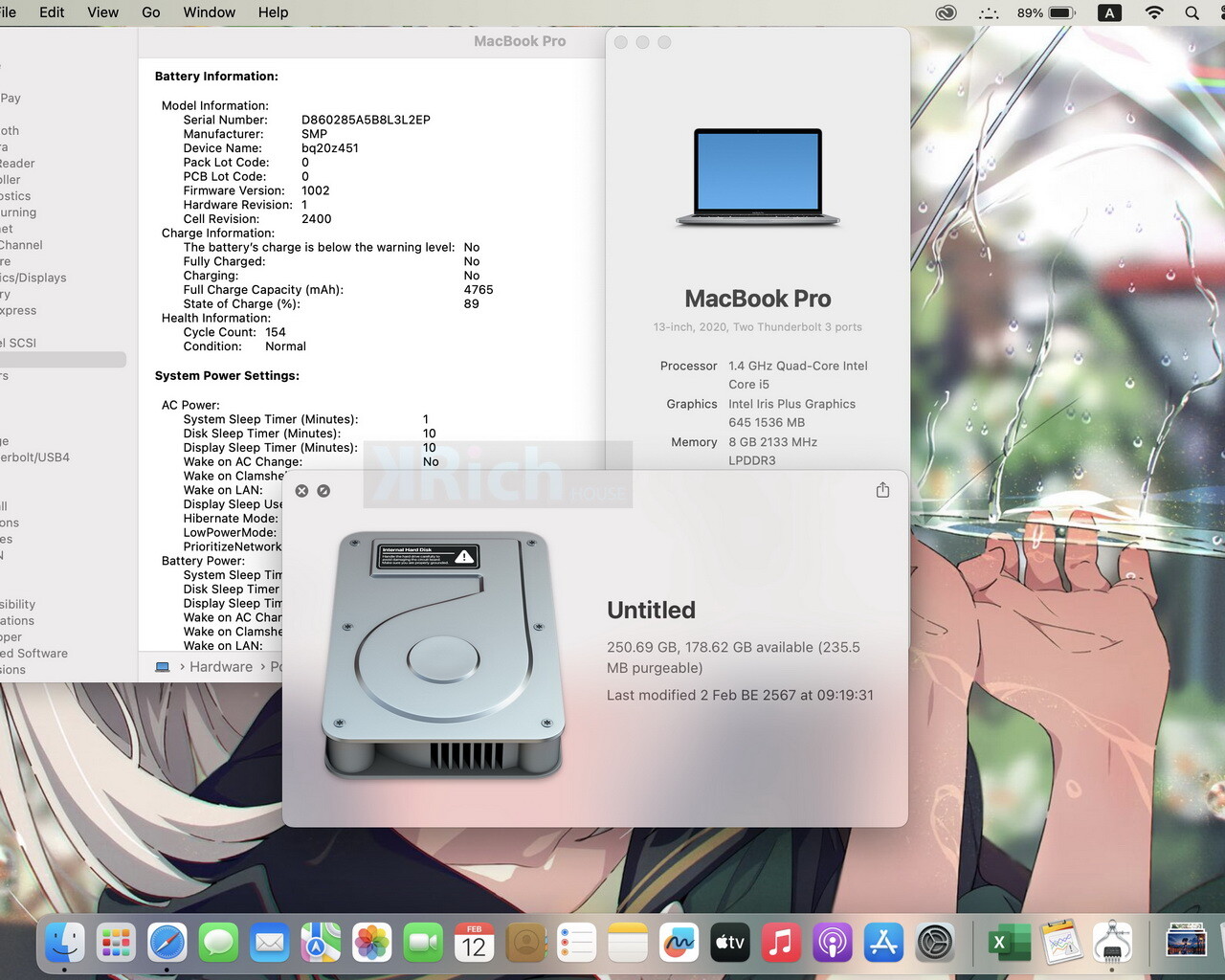Click the dotted status icon in the menu bar
Screen dimensions: 1225x980
click(x=989, y=12)
